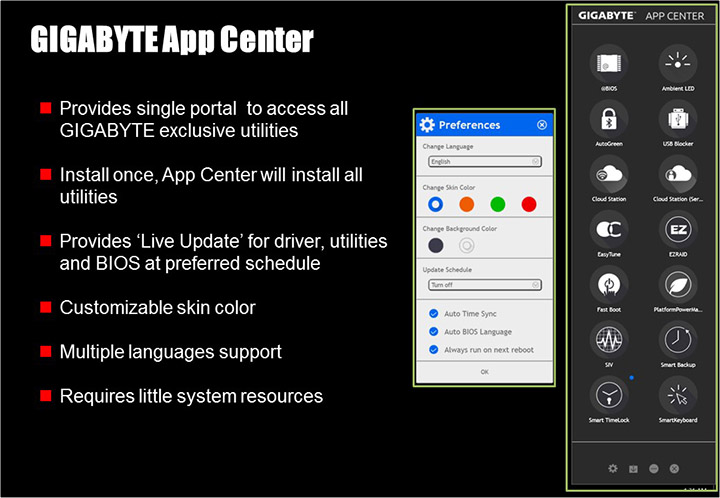720x498 pixels.
Task: Click the APP CENTER title text
Action: coord(675,16)
